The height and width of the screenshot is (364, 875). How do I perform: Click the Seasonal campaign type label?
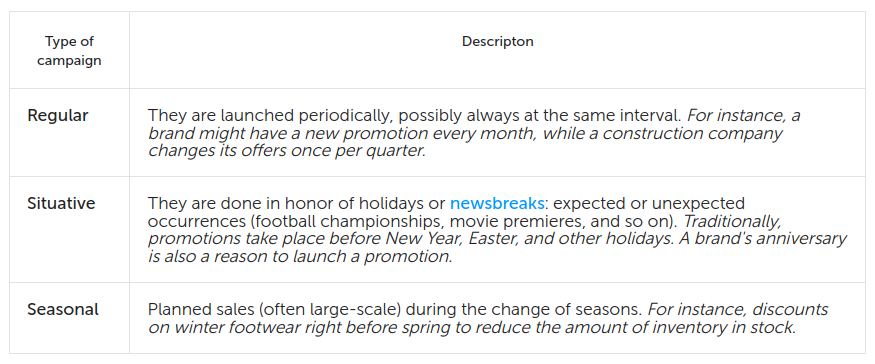(63, 309)
